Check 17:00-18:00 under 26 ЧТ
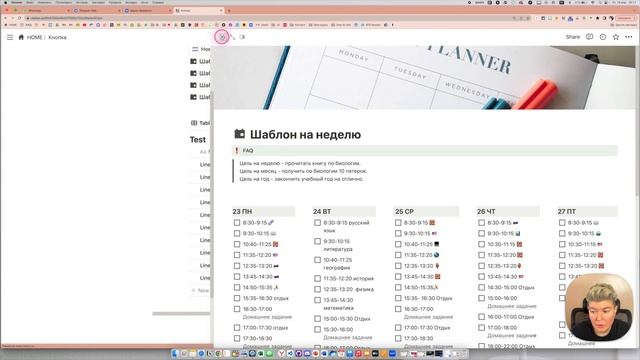This screenshot has height=360, width=640. (481, 327)
